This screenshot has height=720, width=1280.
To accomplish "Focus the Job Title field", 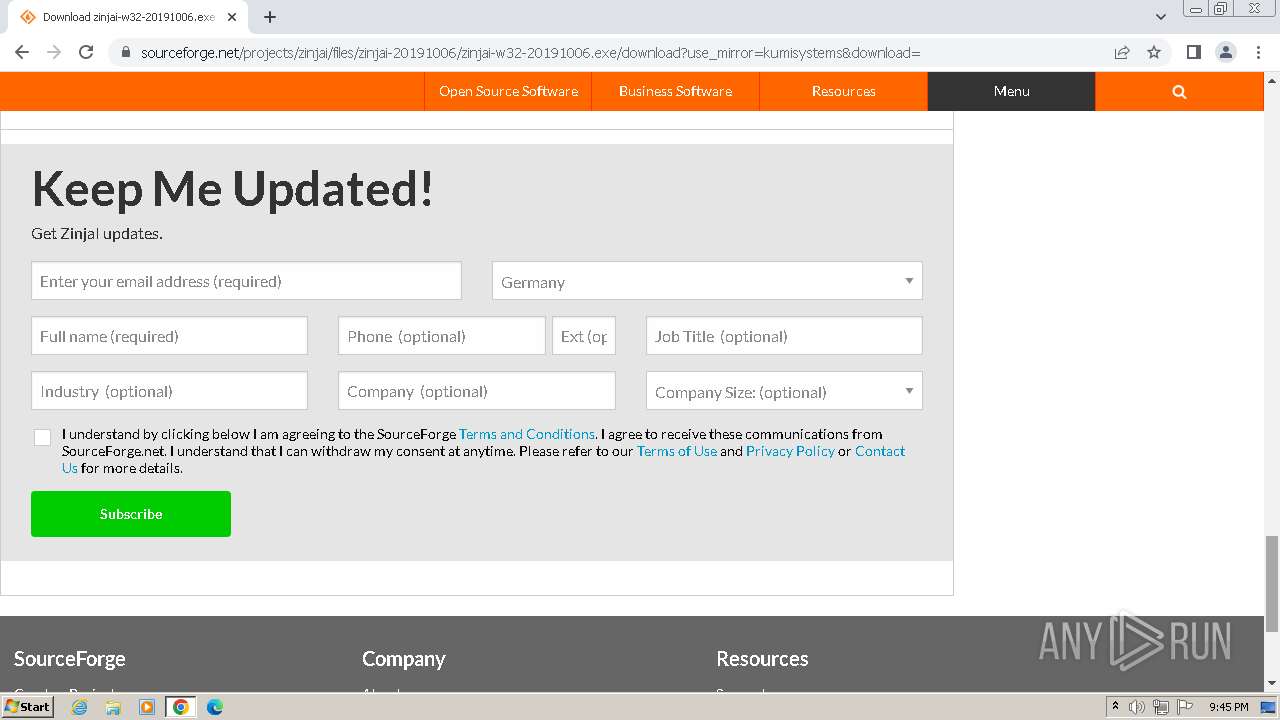I will tap(784, 336).
